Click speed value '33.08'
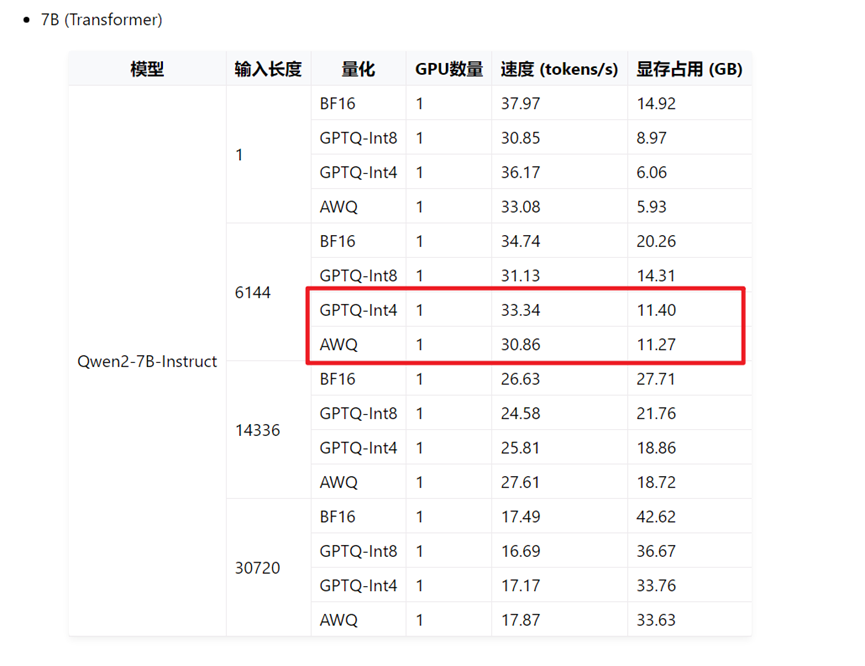 [x=520, y=207]
